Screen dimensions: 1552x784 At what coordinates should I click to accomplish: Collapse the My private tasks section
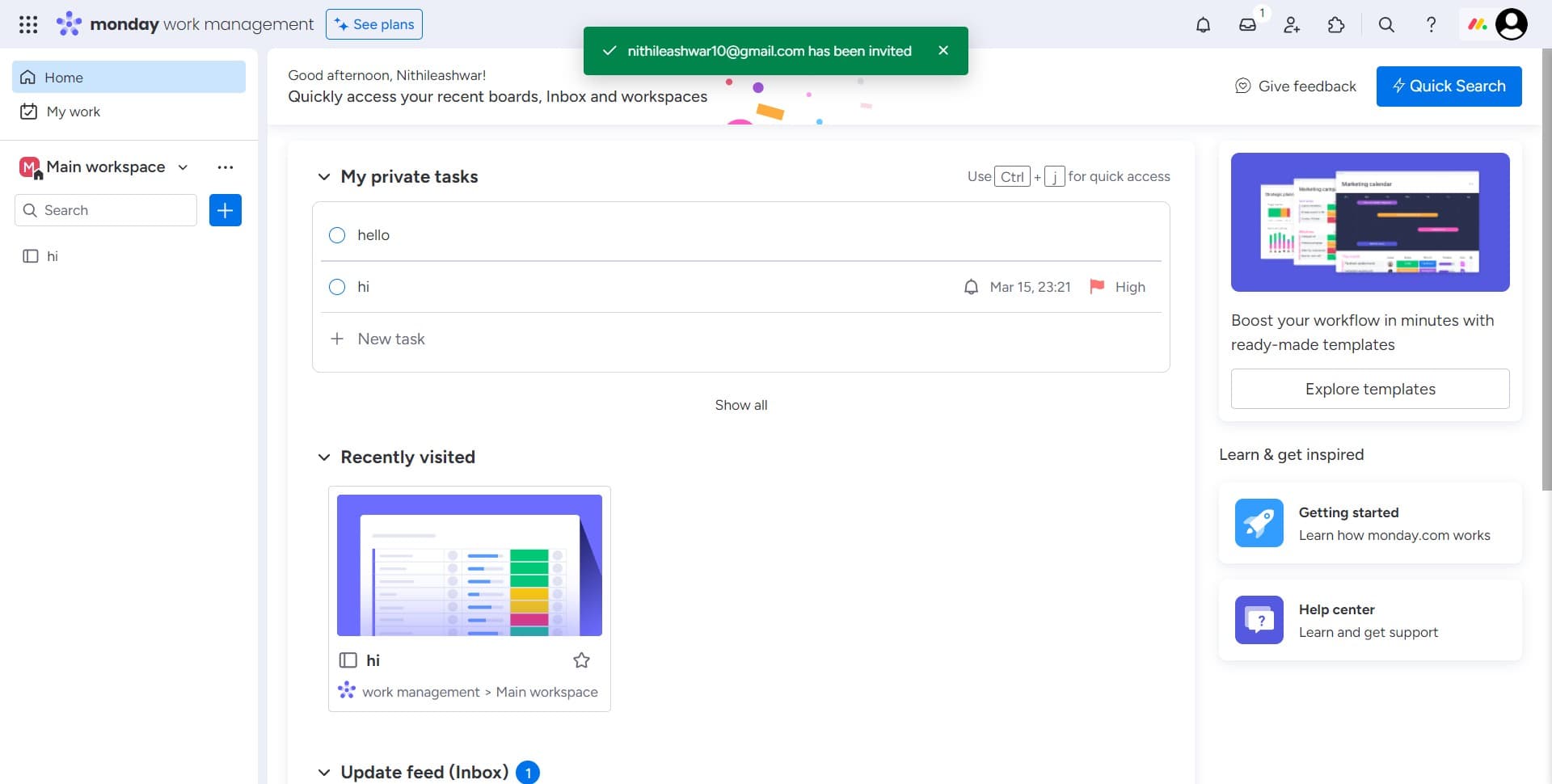pos(323,176)
